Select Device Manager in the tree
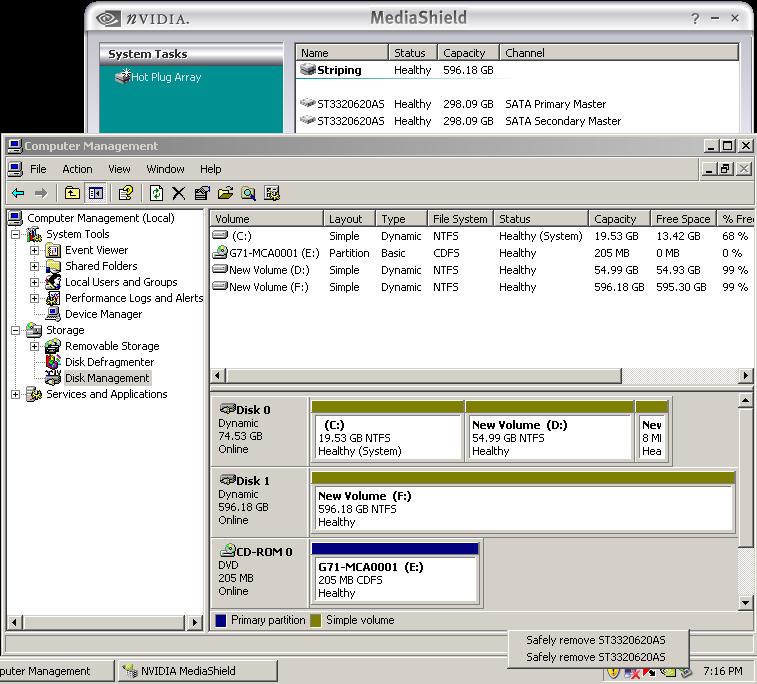 (x=103, y=314)
